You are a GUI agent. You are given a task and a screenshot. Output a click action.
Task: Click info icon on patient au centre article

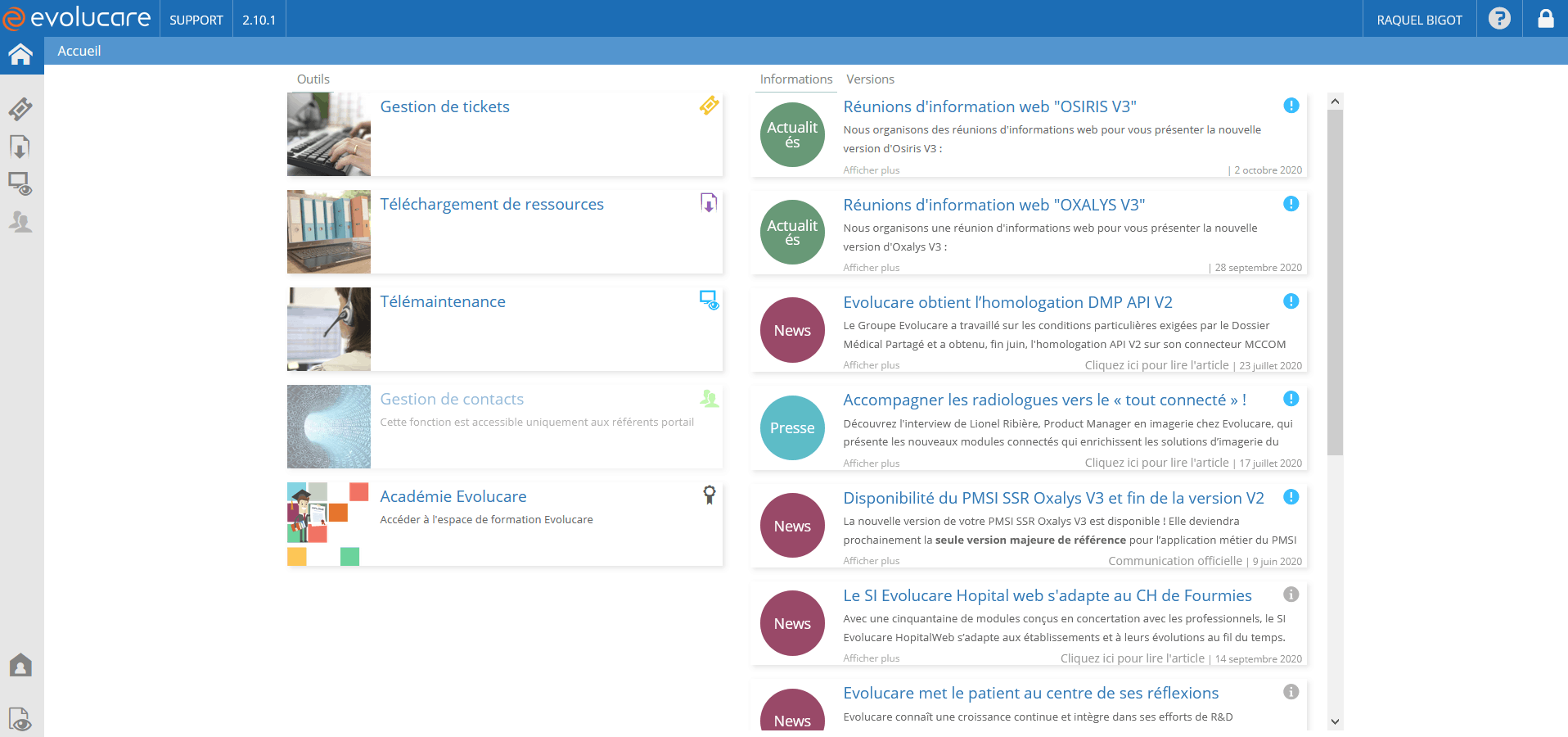tap(1291, 692)
